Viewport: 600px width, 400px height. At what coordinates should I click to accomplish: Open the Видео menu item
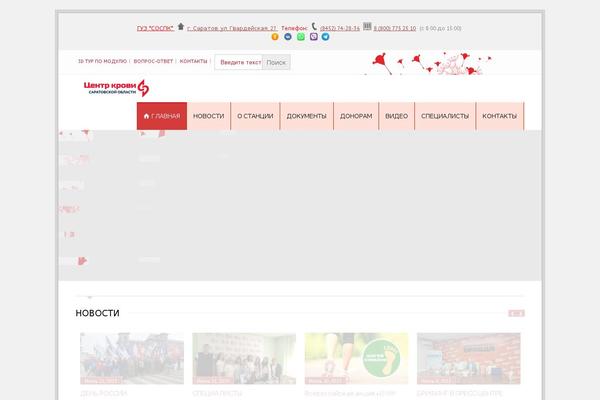click(x=396, y=116)
